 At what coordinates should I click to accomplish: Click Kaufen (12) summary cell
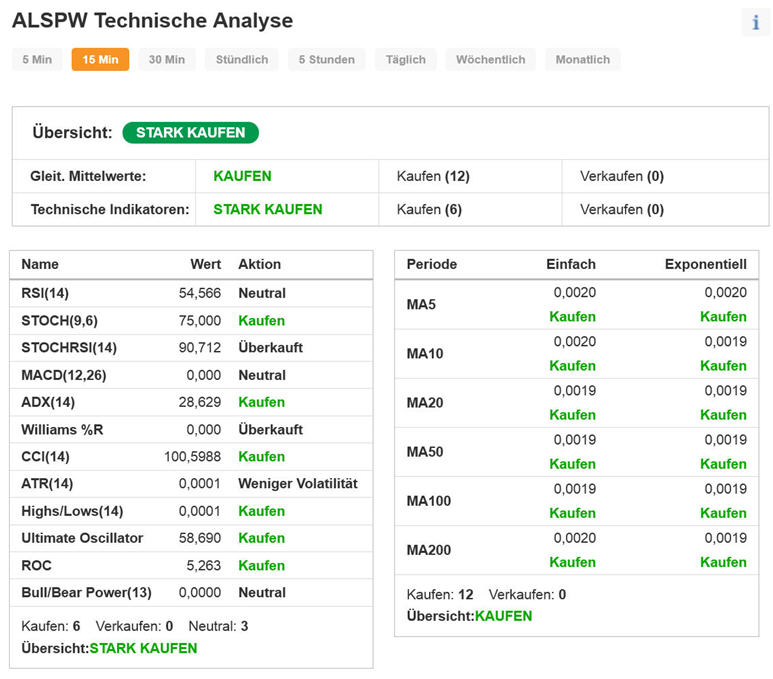[x=433, y=176]
